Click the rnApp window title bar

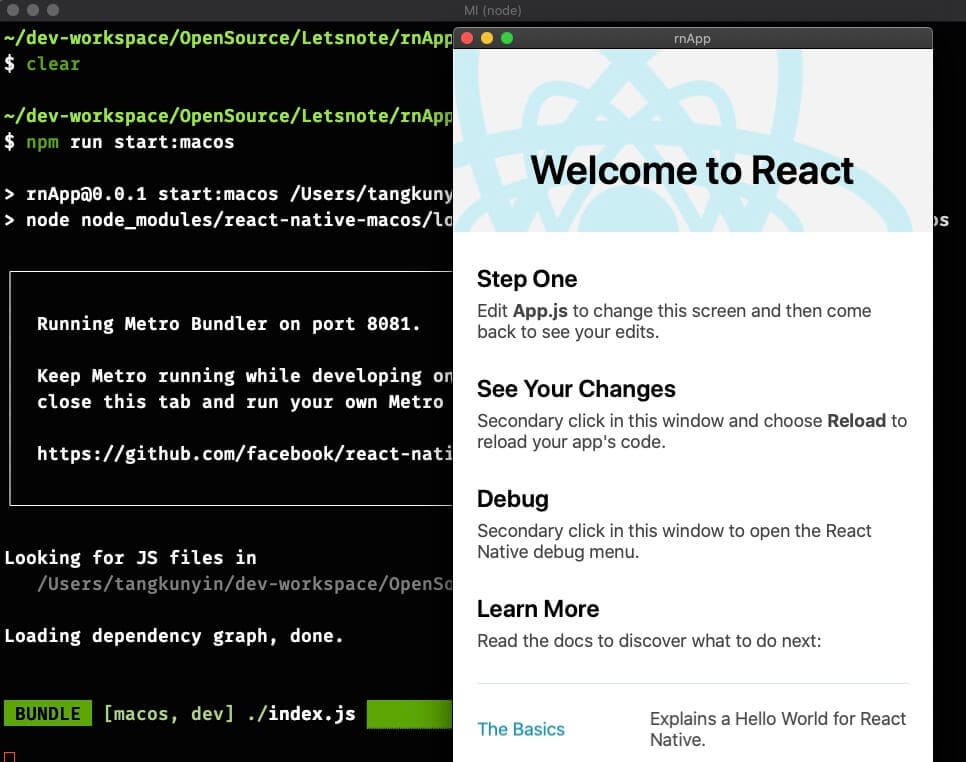click(x=692, y=38)
